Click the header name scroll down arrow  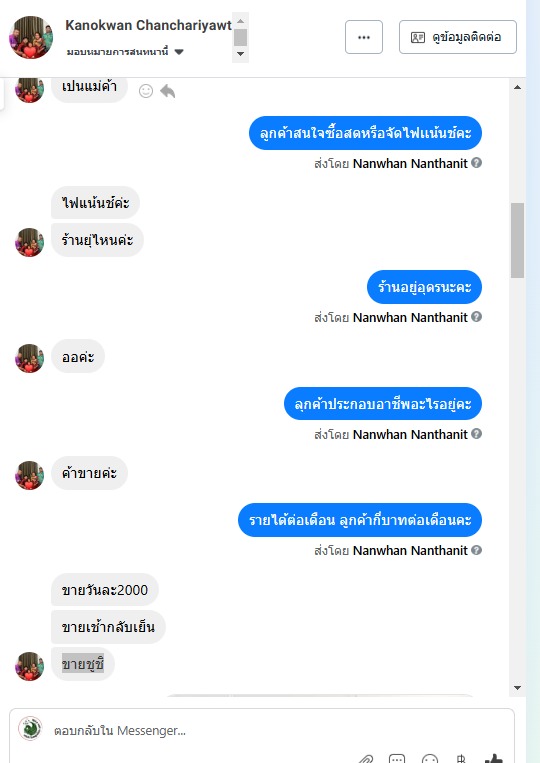(x=240, y=54)
